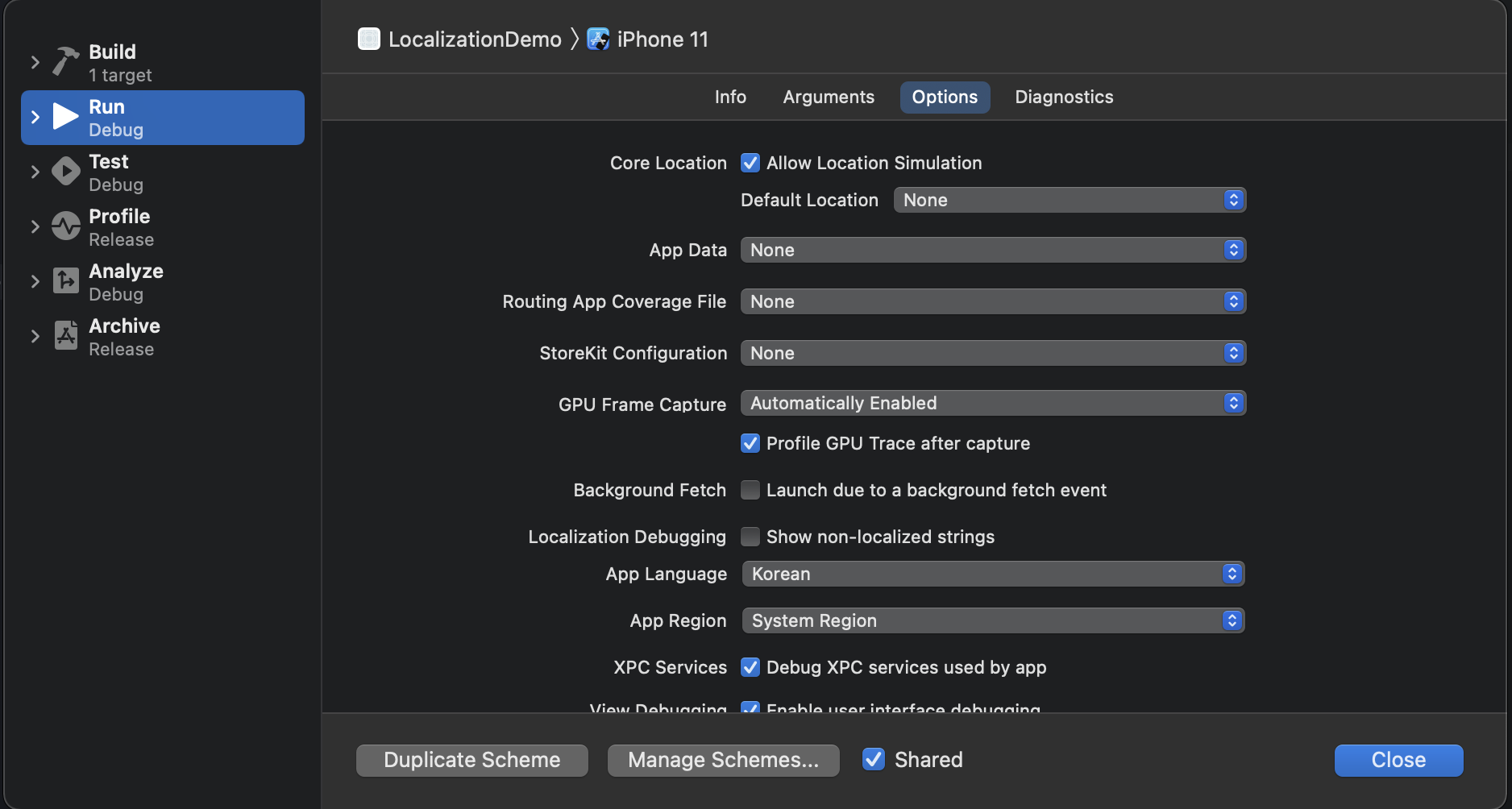Uncheck the Shared scheme checkbox
The height and width of the screenshot is (809, 1512).
pos(874,759)
